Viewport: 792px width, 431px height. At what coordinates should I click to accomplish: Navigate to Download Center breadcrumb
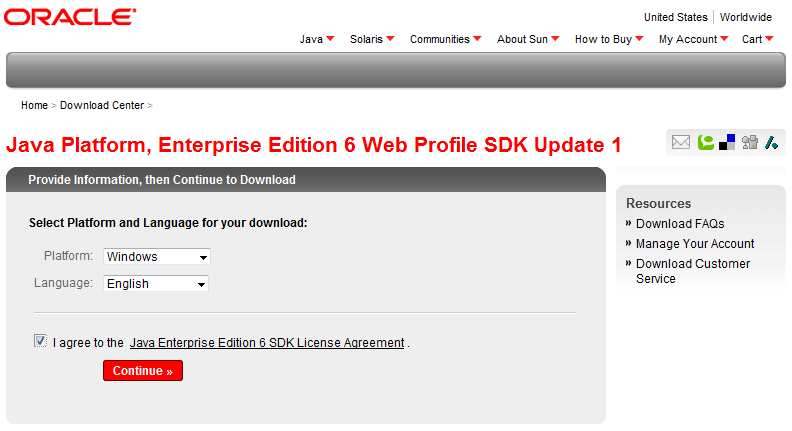click(102, 105)
